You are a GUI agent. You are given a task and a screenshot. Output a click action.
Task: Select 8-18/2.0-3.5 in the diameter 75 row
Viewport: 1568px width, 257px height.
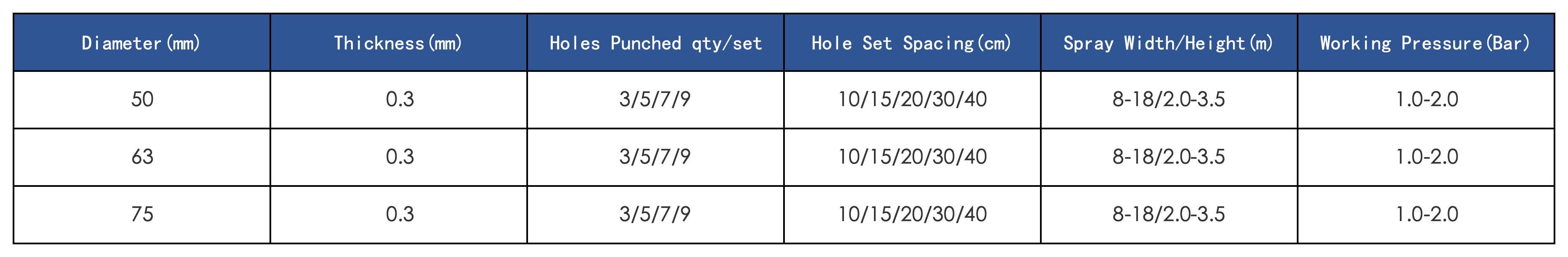(x=1169, y=214)
